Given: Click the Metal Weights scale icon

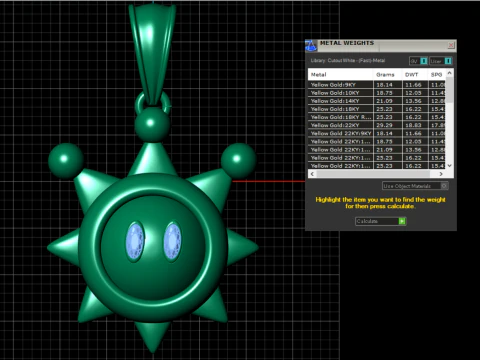Looking at the screenshot, I should tap(311, 46).
